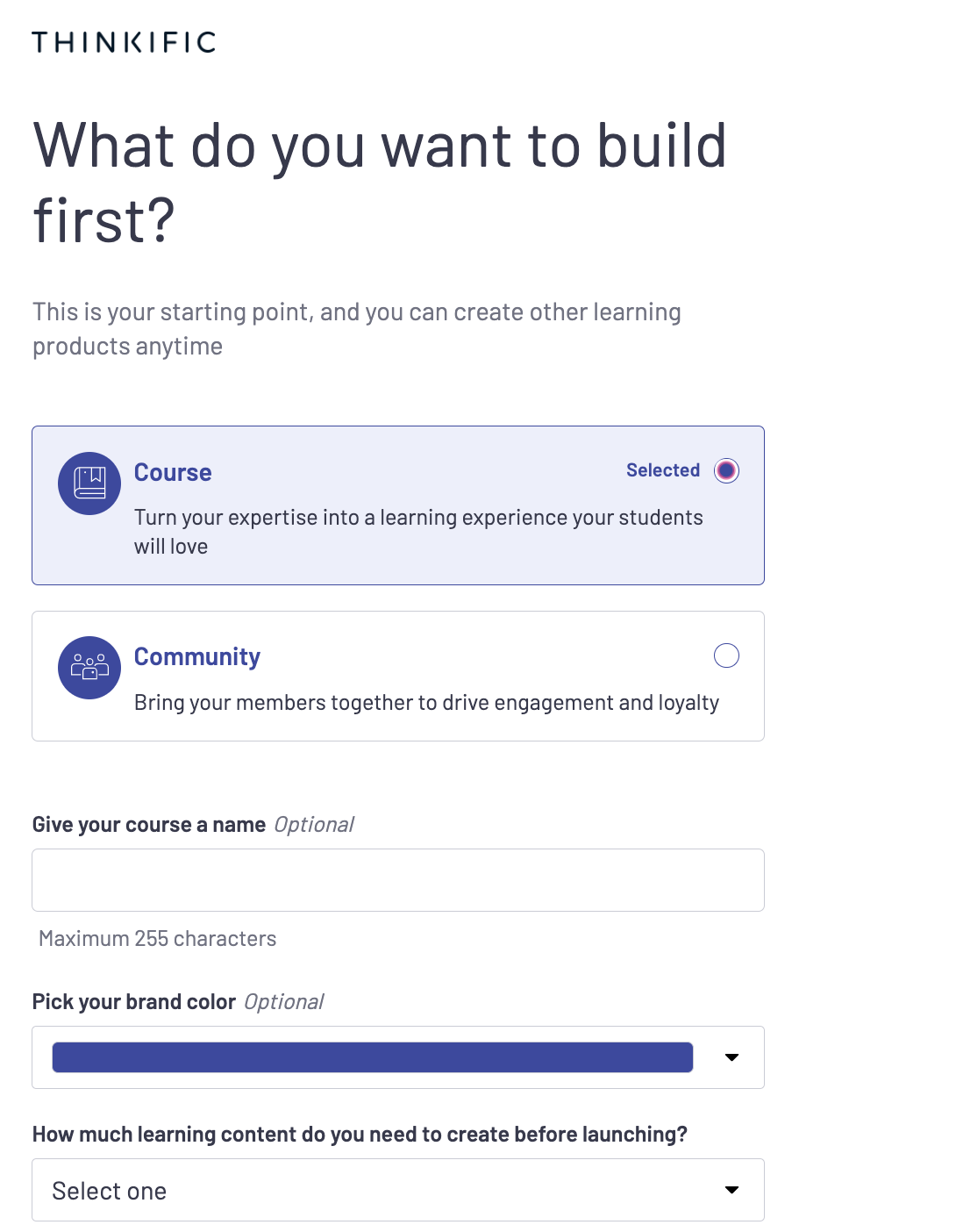Image resolution: width=956 pixels, height=1232 pixels.
Task: Focus the course name input field
Action: (398, 880)
